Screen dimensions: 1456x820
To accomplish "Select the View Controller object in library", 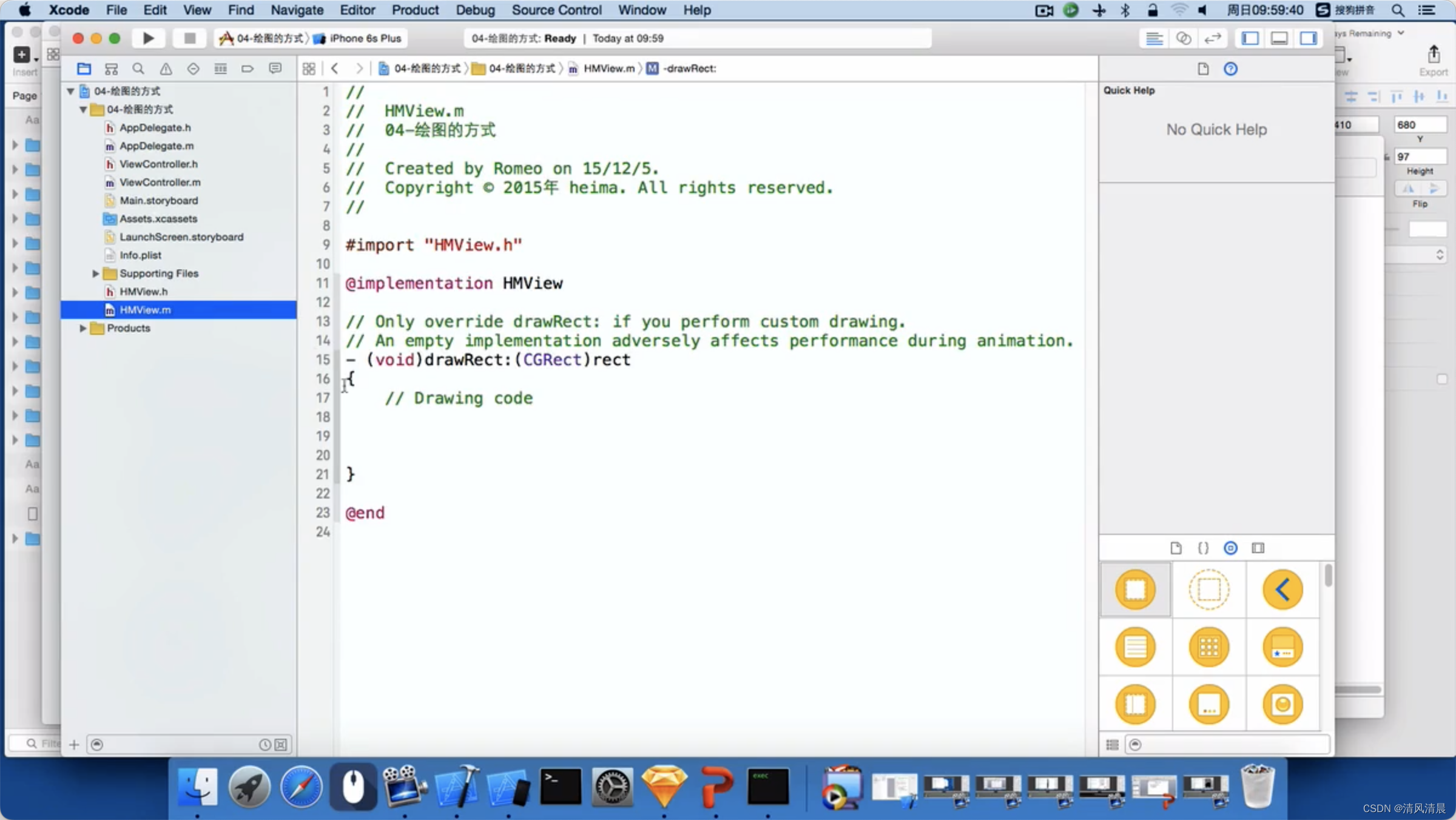I will coord(1135,590).
